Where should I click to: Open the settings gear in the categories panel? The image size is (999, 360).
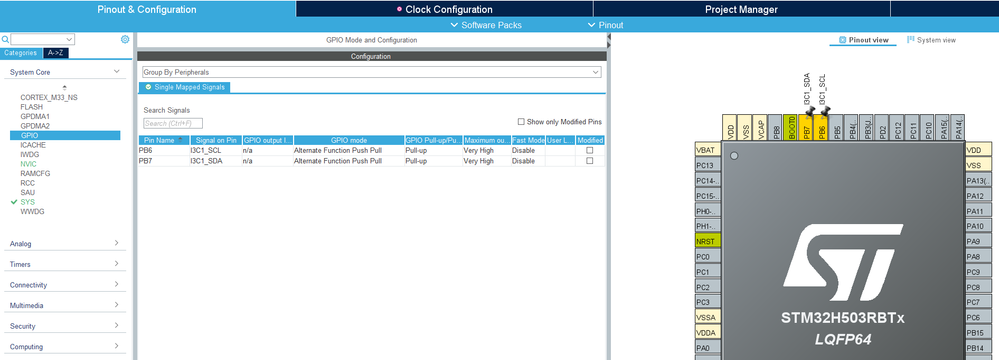pos(125,40)
